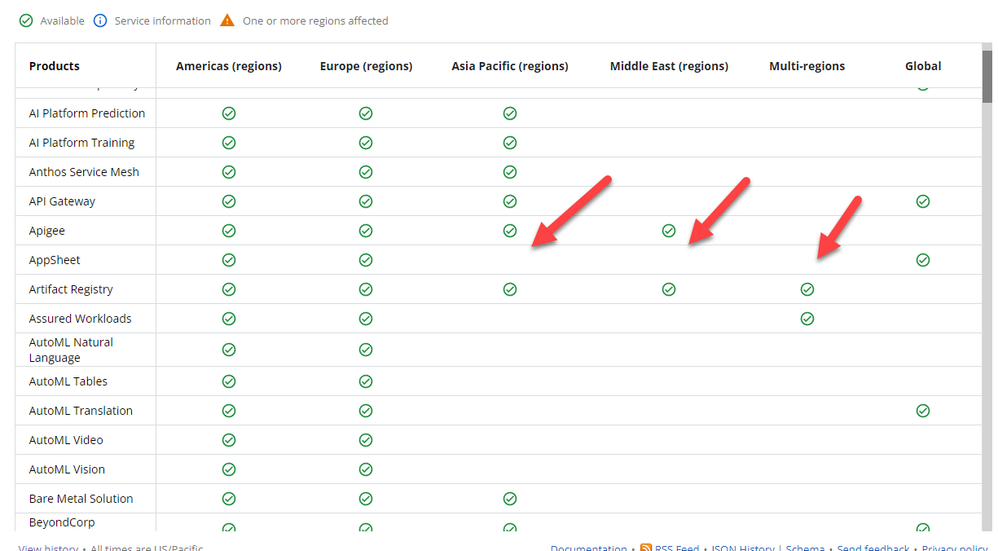The height and width of the screenshot is (551, 998).
Task: Click the orange warning triangle legend icon
Action: [x=227, y=20]
